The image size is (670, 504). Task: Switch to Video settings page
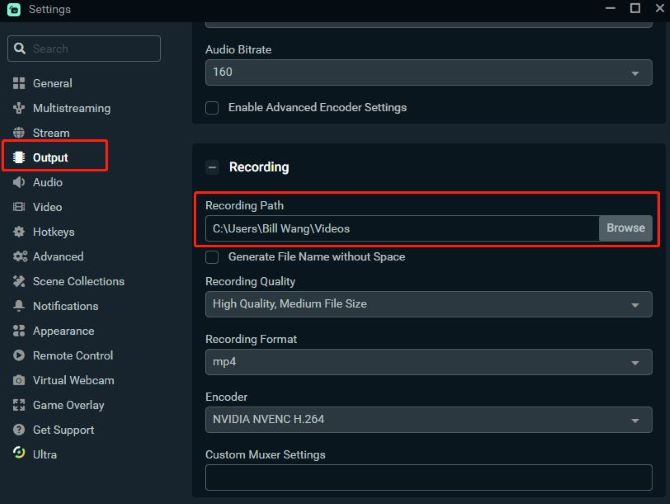point(47,207)
